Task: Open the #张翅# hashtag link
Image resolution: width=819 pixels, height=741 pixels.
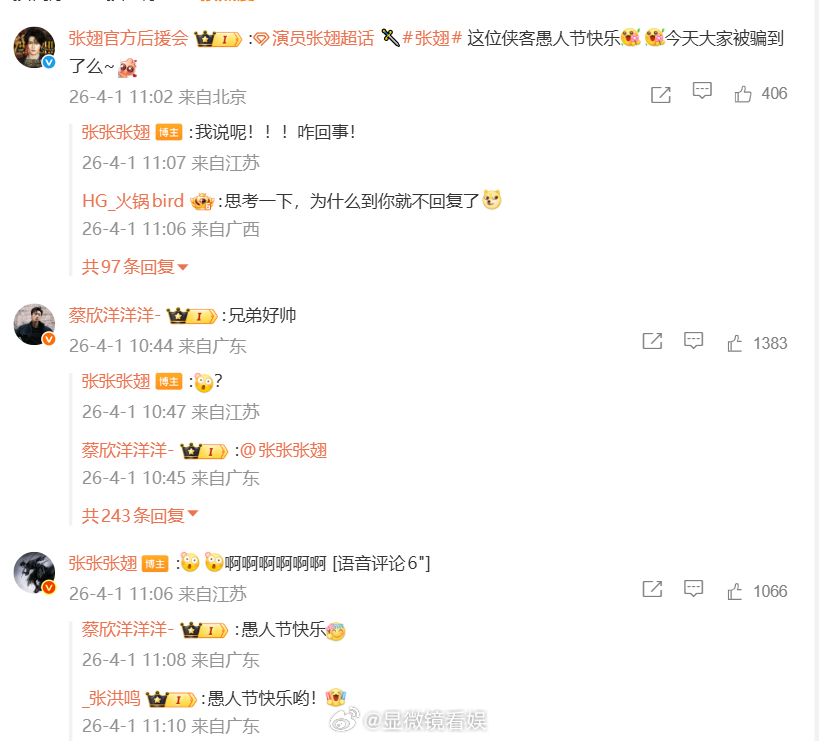Action: click(x=432, y=38)
